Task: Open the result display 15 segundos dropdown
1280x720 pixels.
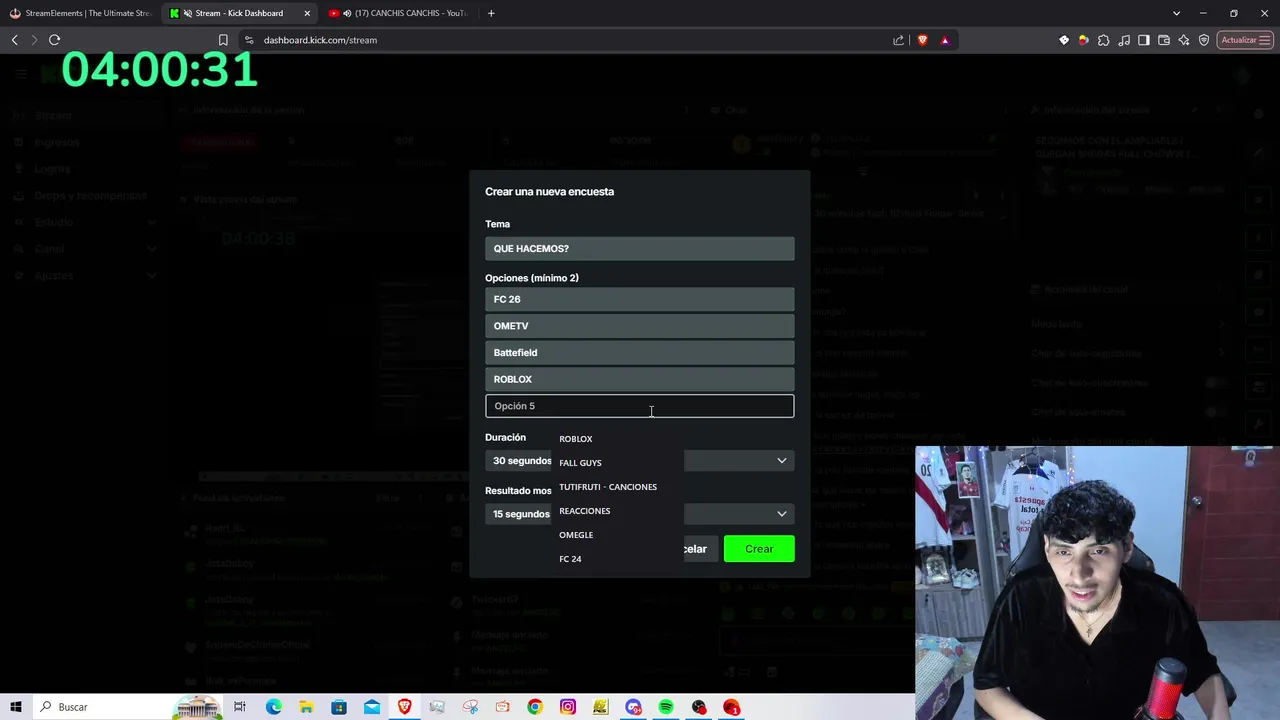Action: (x=640, y=514)
